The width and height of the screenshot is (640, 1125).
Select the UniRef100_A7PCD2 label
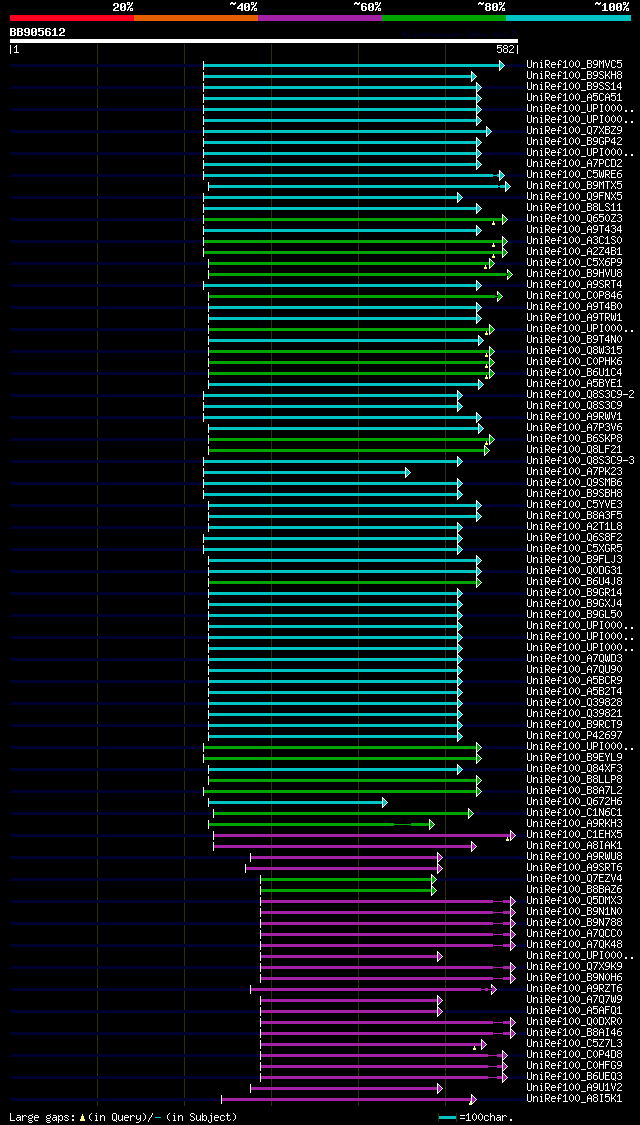[x=574, y=164]
